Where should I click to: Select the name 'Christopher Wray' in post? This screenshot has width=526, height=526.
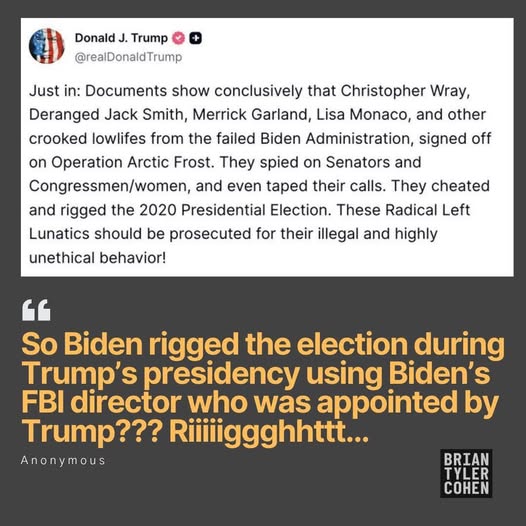(x=404, y=91)
